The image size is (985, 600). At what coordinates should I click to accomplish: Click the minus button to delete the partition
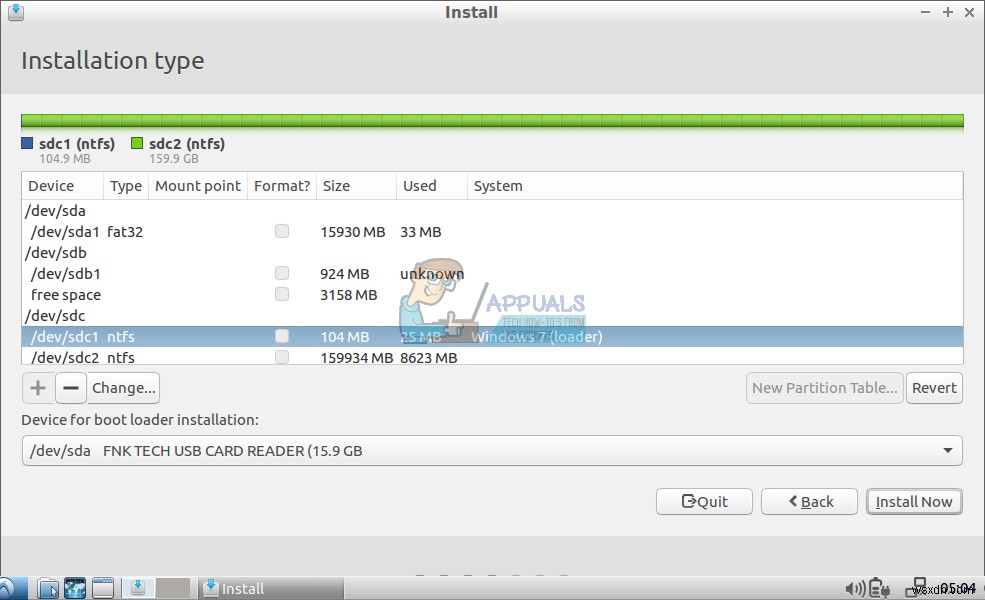71,388
